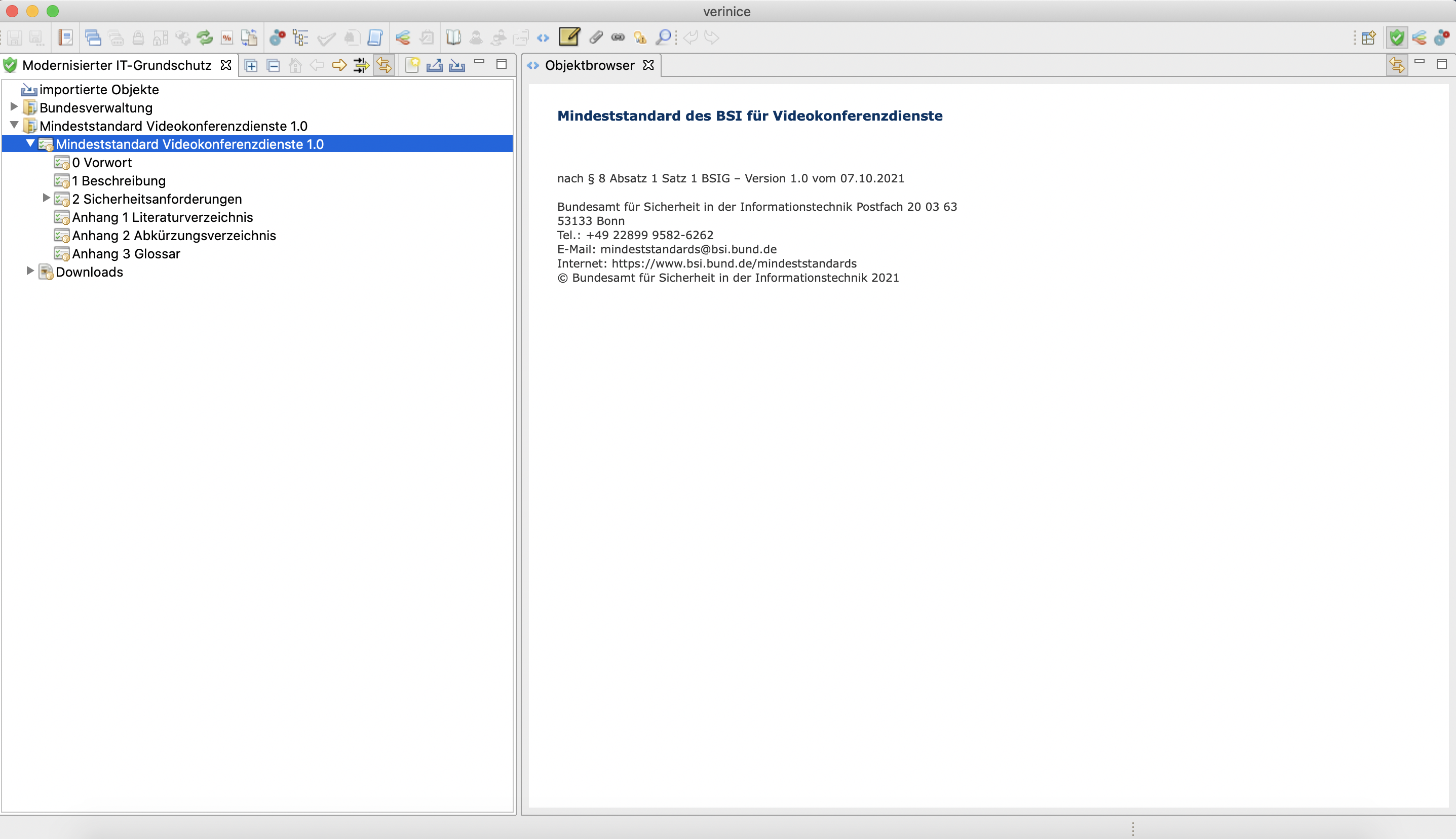The image size is (1456, 839).
Task: Click the red percent sign document icon
Action: pyautogui.click(x=227, y=38)
